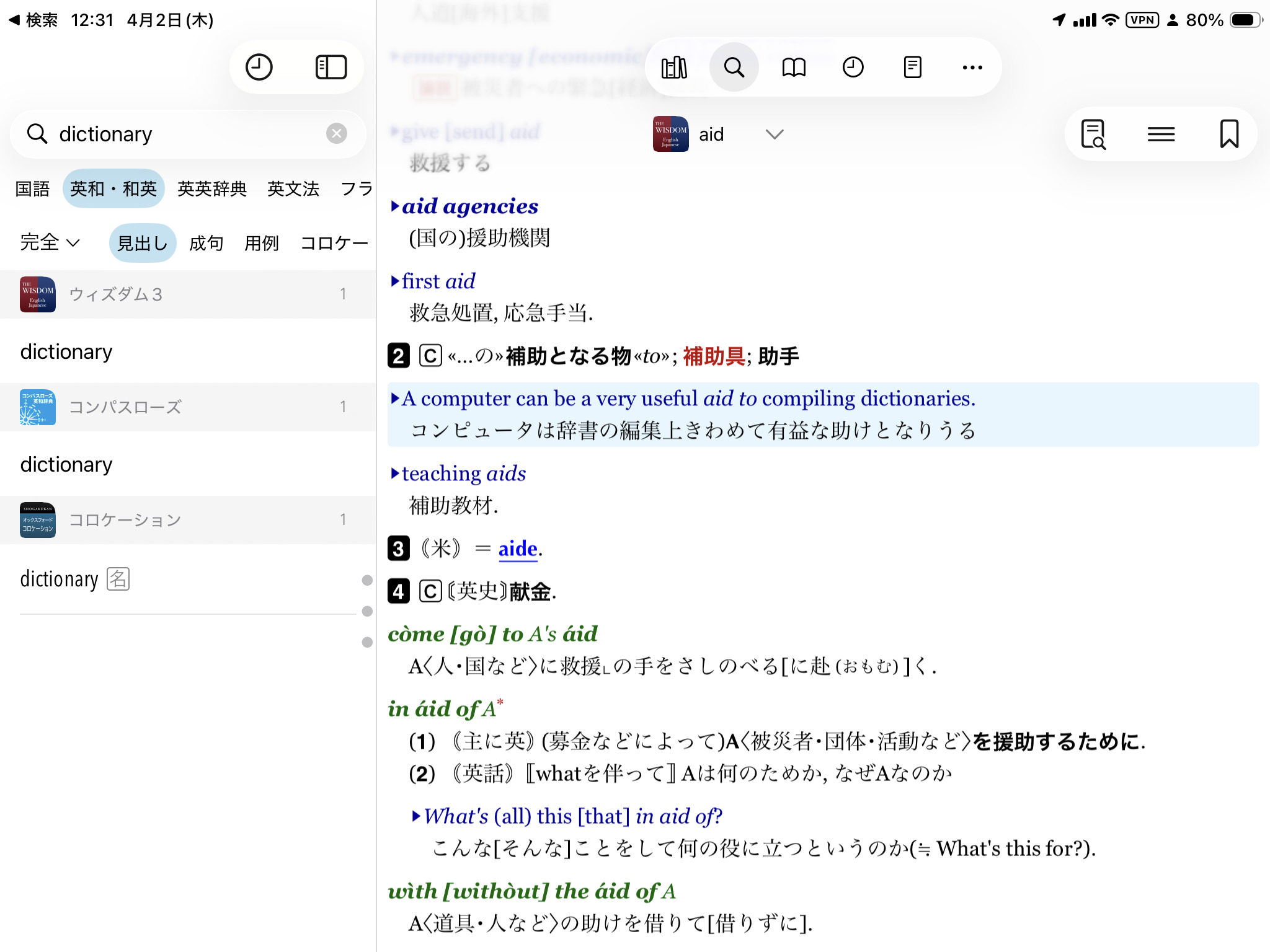Switch to the 英英辞典 category tab

click(212, 188)
